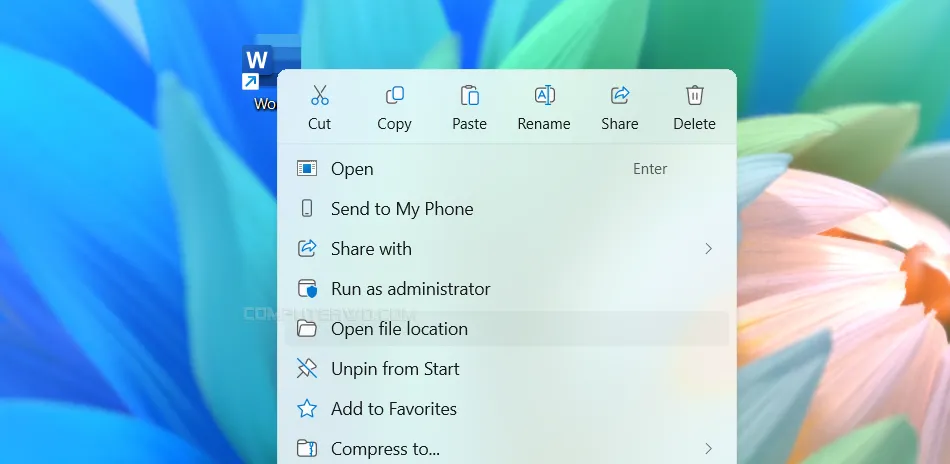This screenshot has width=950, height=464.
Task: Click the unpin icon for Unpin from Start
Action: 307,368
